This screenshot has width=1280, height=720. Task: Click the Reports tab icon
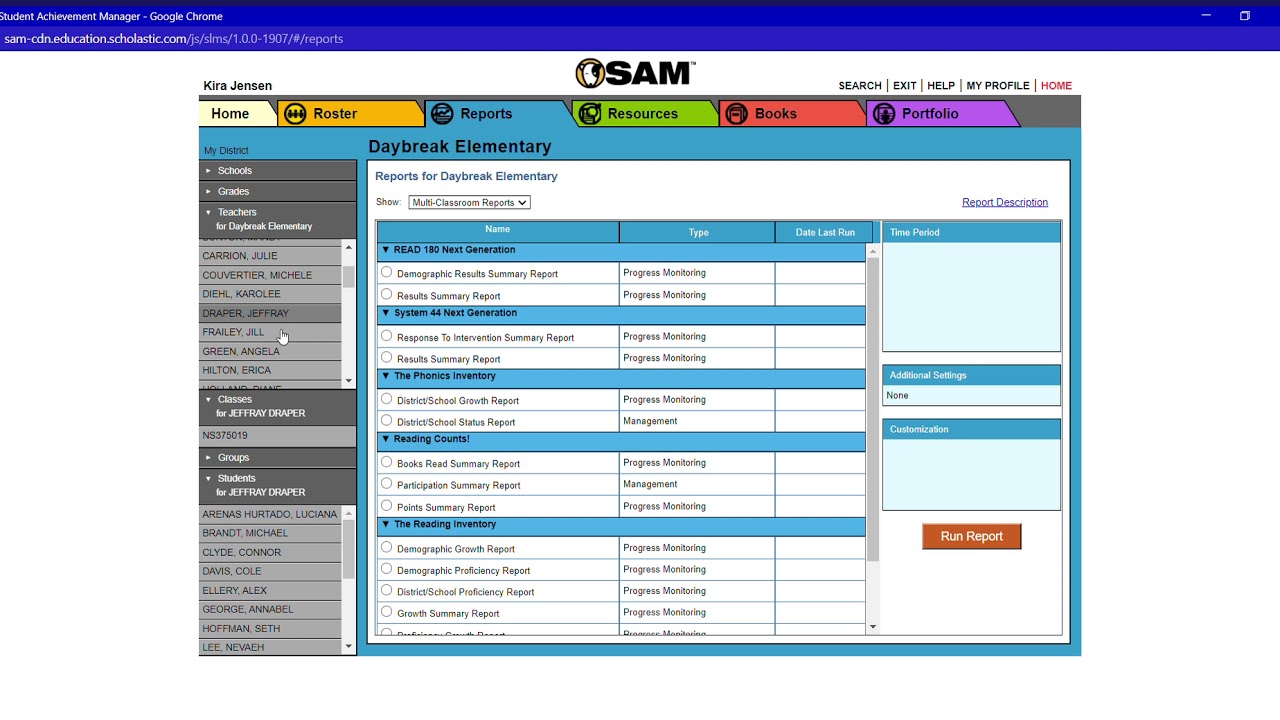pyautogui.click(x=442, y=114)
